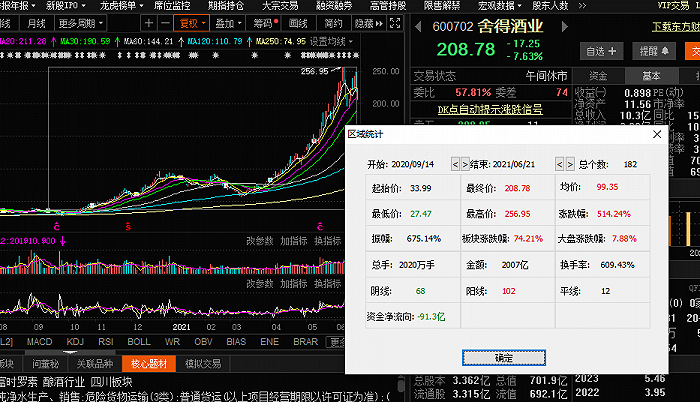
Task: Expand the 更多周期 dropdown
Action: [80, 23]
